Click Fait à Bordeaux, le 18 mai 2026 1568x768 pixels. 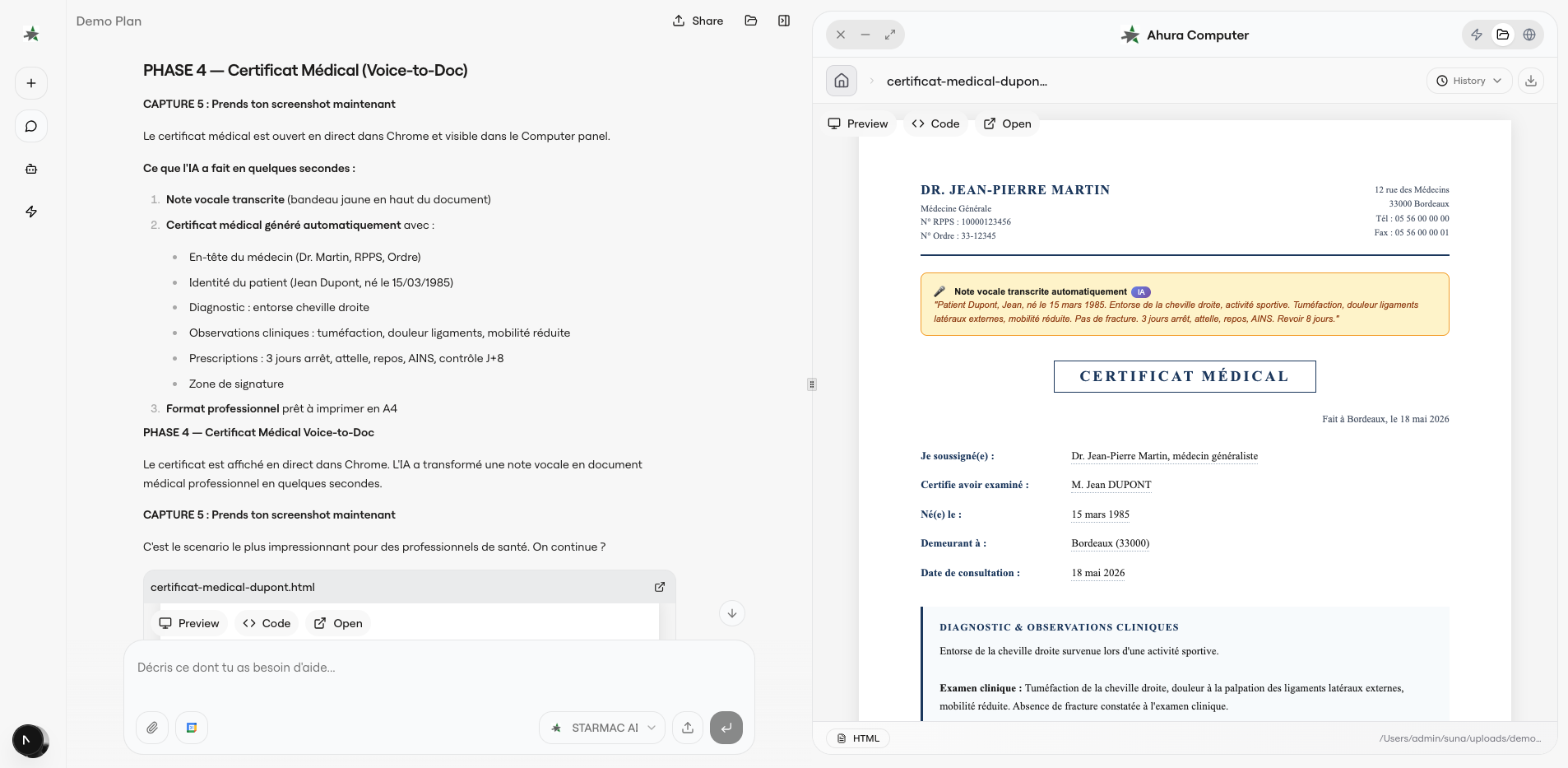coord(1386,419)
